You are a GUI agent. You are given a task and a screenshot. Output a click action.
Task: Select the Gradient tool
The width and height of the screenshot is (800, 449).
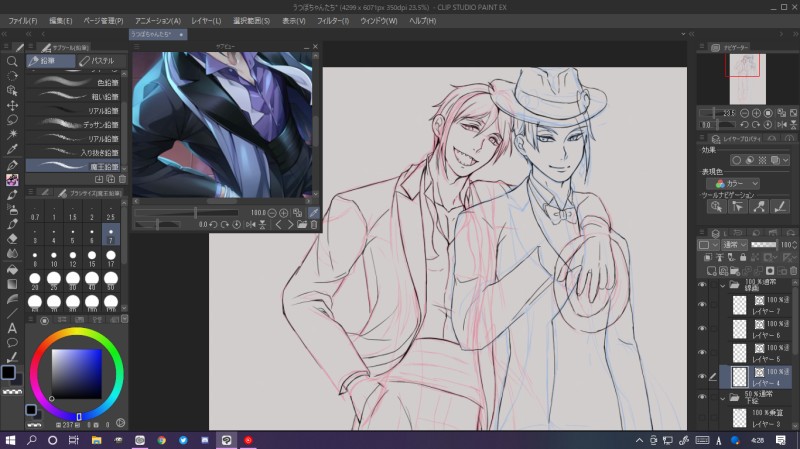12,283
